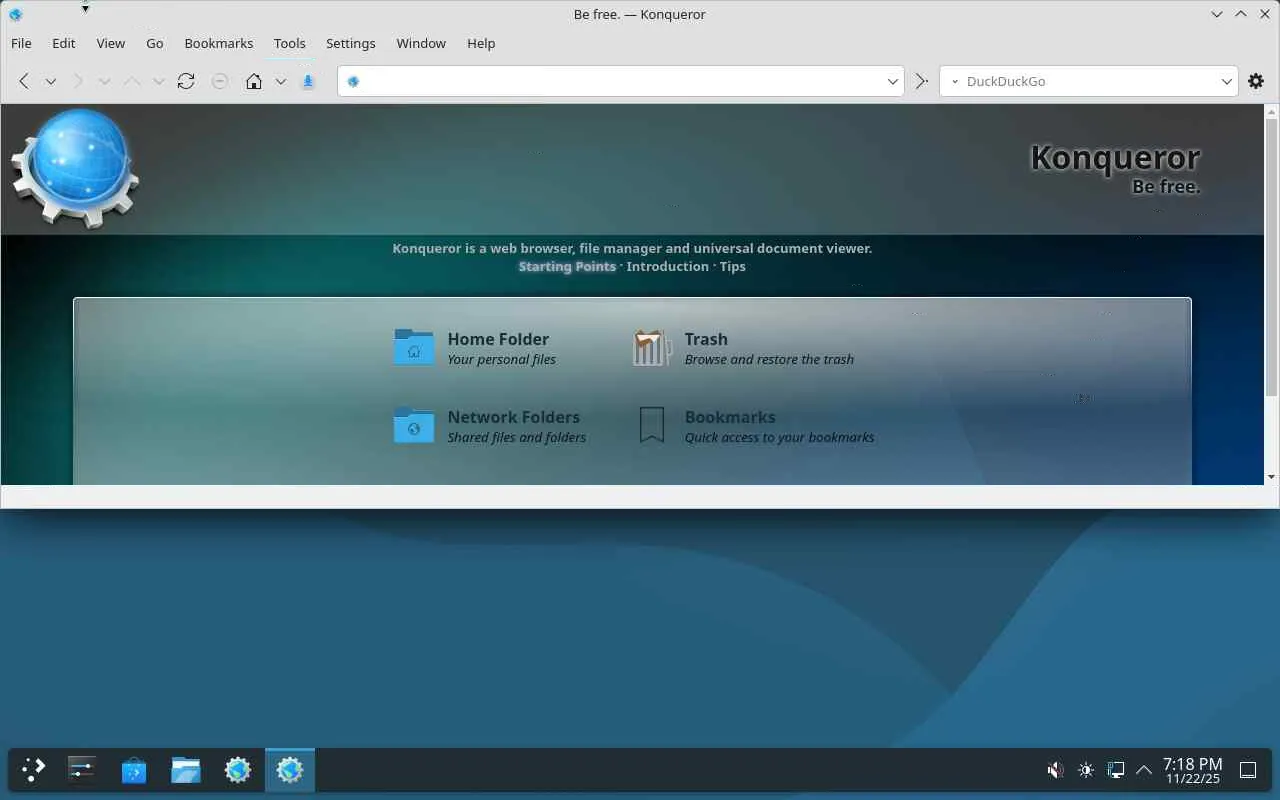Open the Settings menu
The image size is (1280, 800).
(351, 43)
